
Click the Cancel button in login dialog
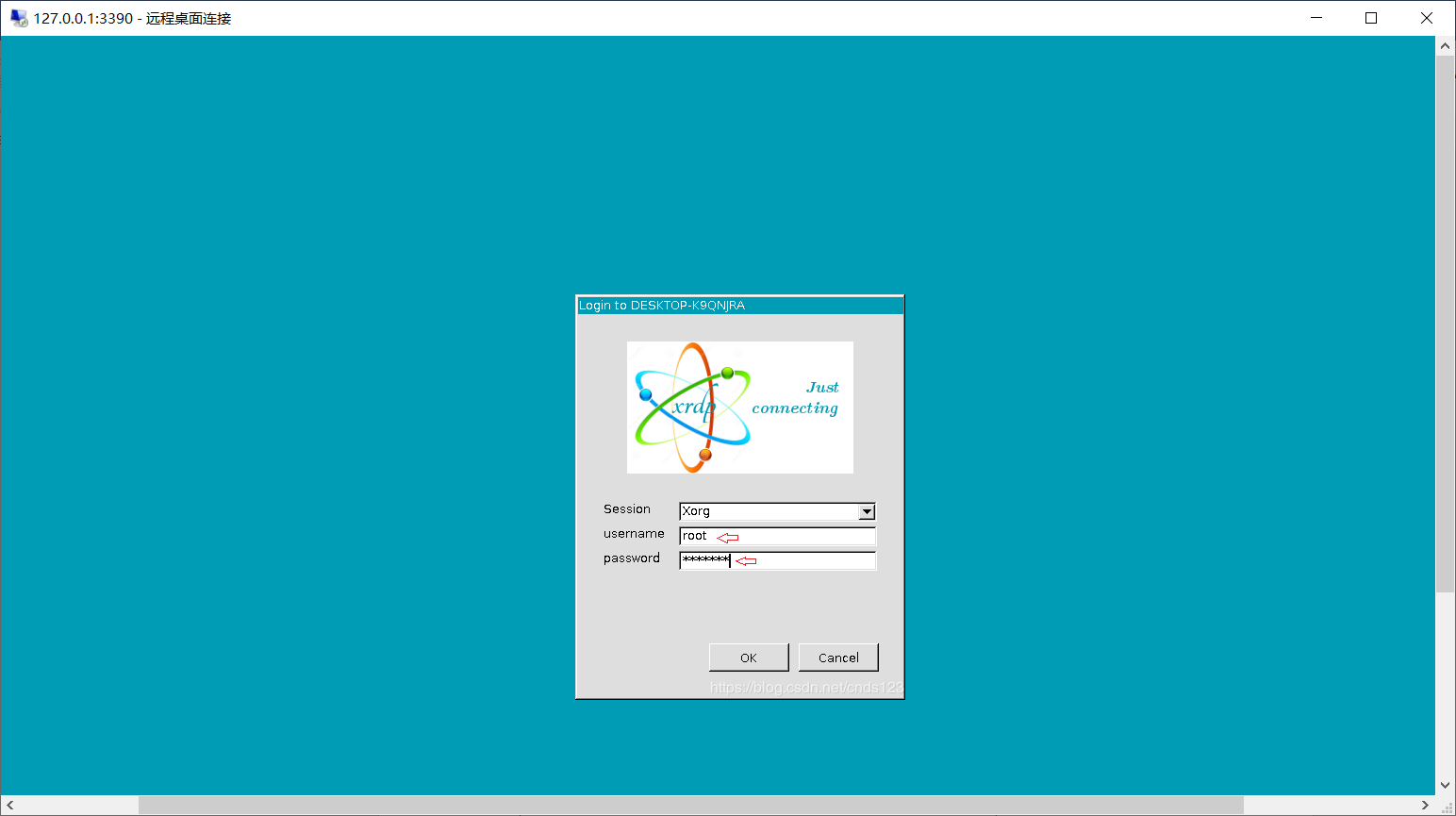click(838, 658)
